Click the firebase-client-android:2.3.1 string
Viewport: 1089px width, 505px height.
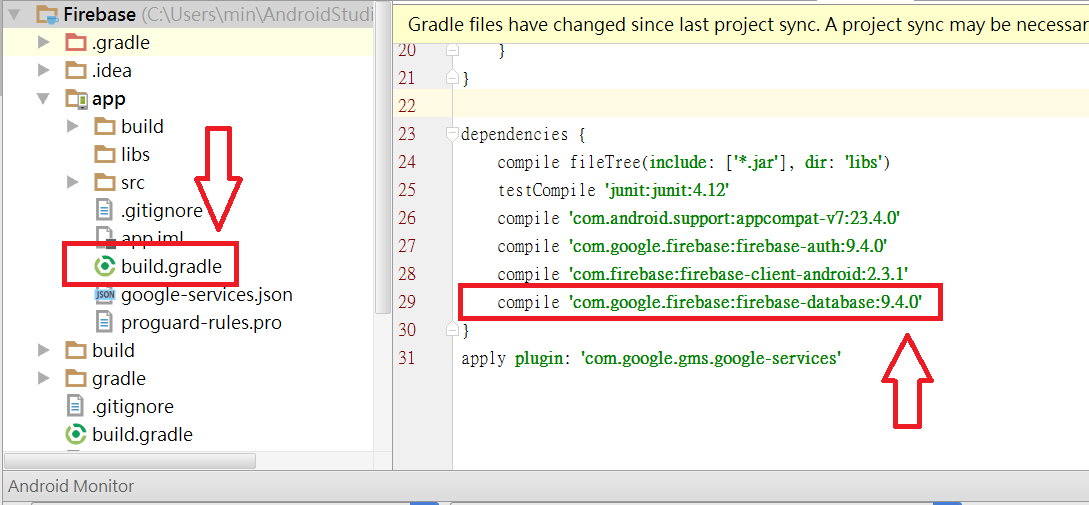pyautogui.click(x=739, y=274)
